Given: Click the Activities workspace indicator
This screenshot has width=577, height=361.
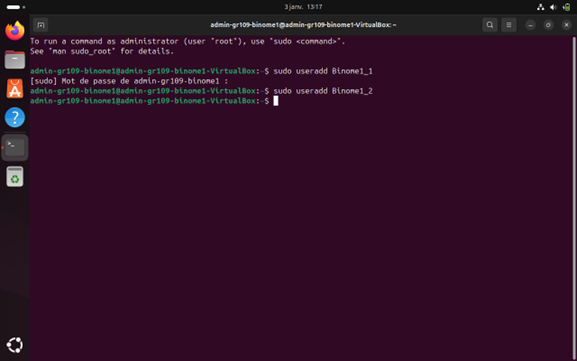Looking at the screenshot, I should [15, 7].
